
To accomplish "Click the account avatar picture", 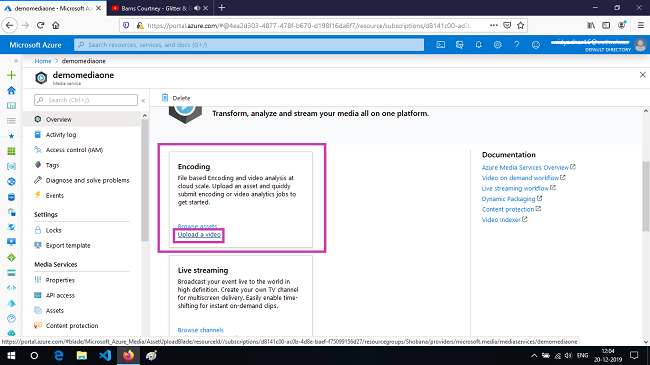I will coord(640,45).
